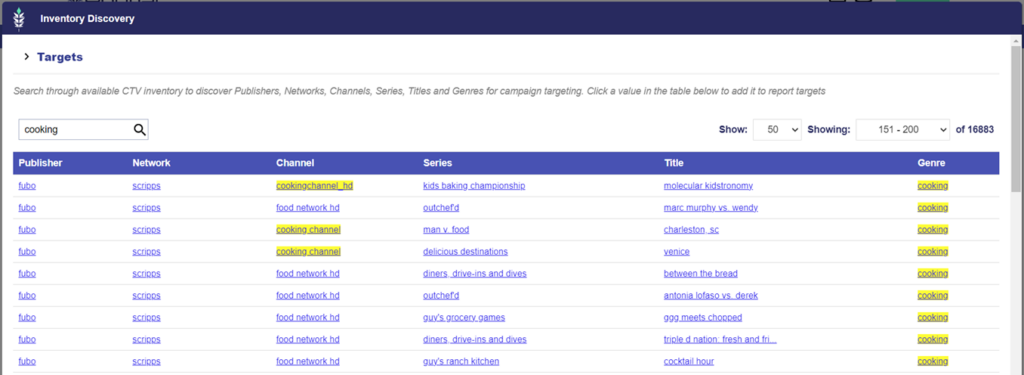Click the Inventory Discovery title text
Viewport: 1024px width, 375px height.
(x=87, y=19)
